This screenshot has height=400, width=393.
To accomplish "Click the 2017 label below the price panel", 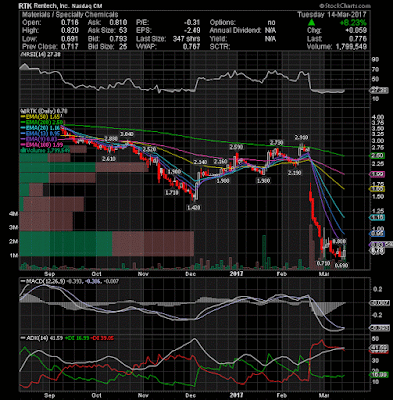I will 236,274.
